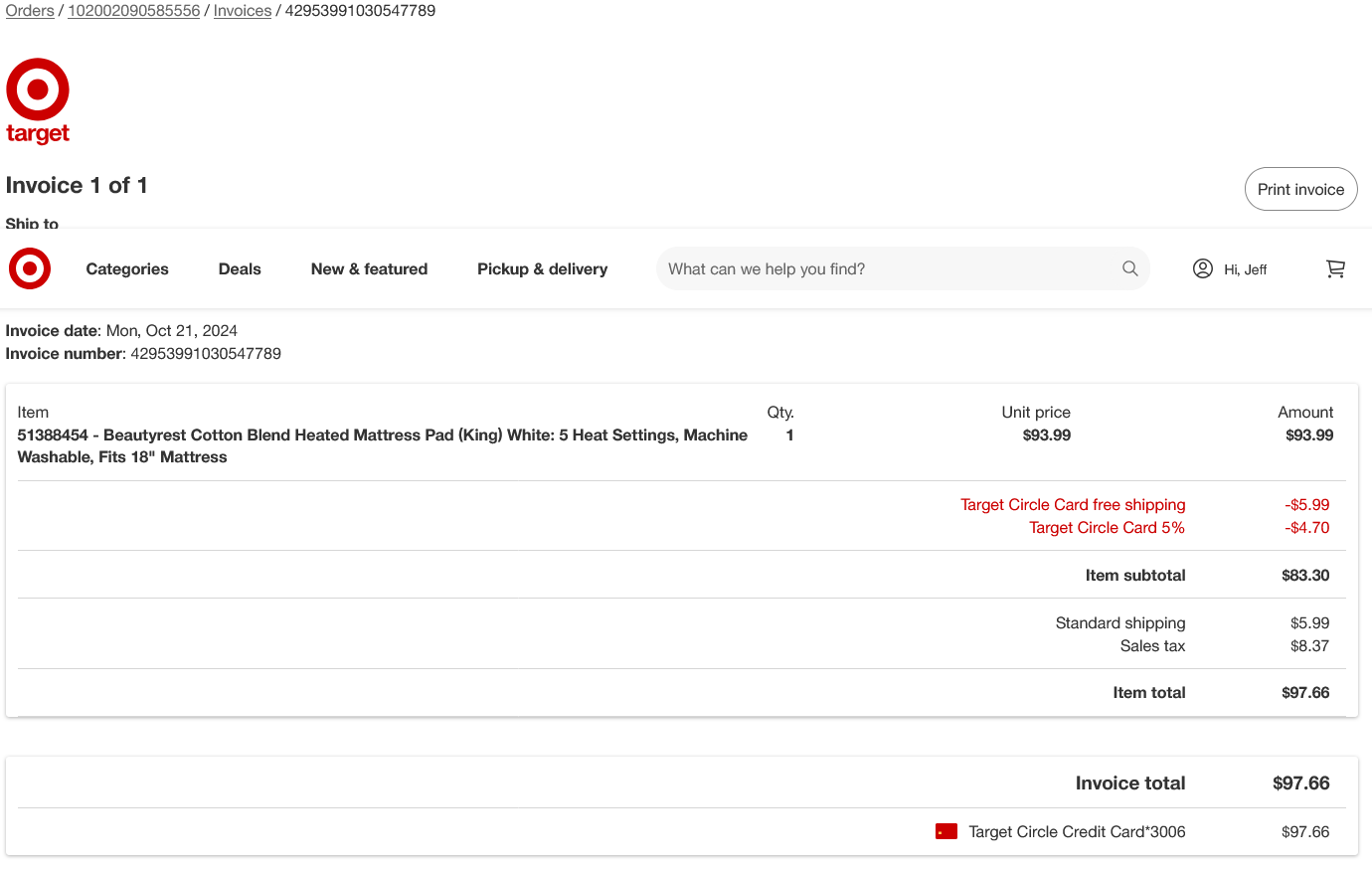Open order 102002090585556 breadcrumb link
The width and height of the screenshot is (1372, 869).
coord(134,10)
